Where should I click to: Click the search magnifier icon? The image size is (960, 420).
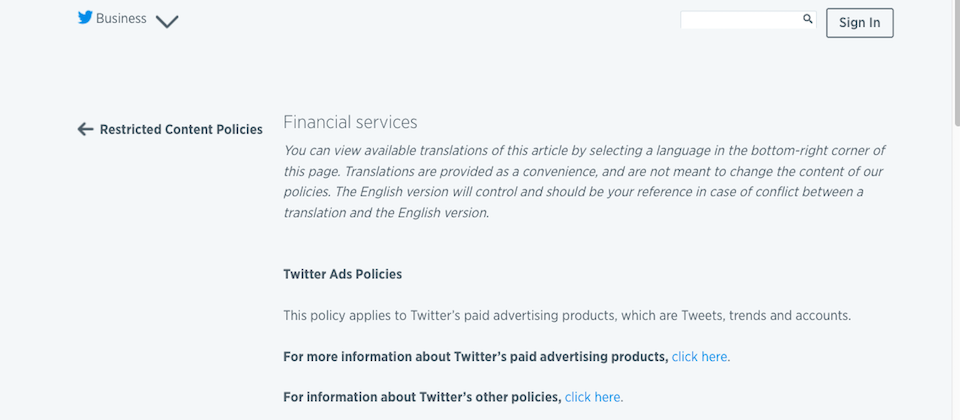pos(808,19)
